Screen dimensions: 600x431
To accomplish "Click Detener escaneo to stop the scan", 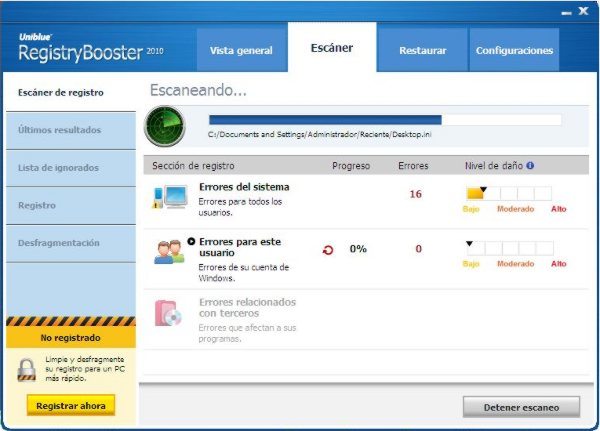I will [x=521, y=407].
